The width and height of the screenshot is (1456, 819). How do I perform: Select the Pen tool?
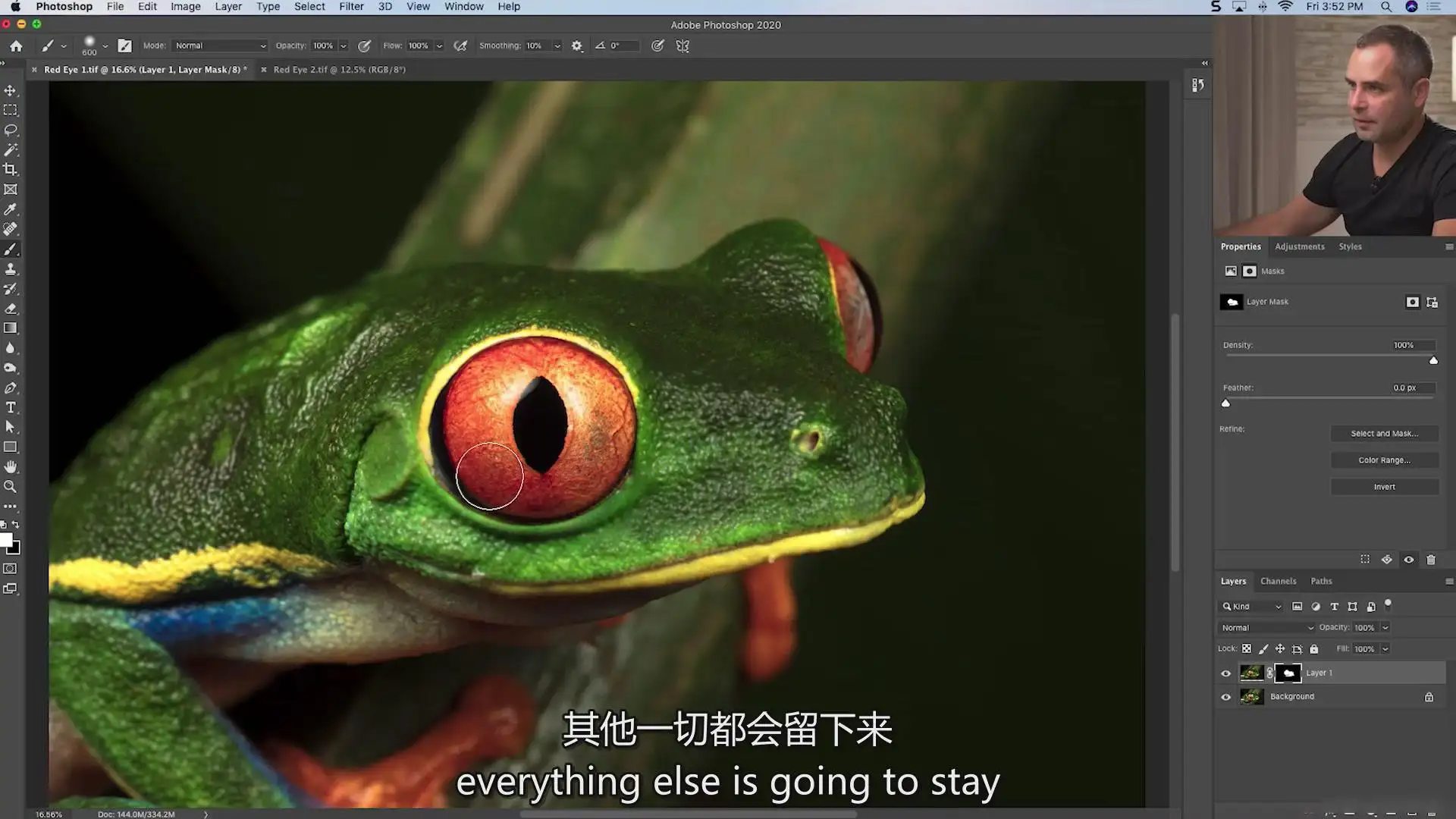pos(11,388)
